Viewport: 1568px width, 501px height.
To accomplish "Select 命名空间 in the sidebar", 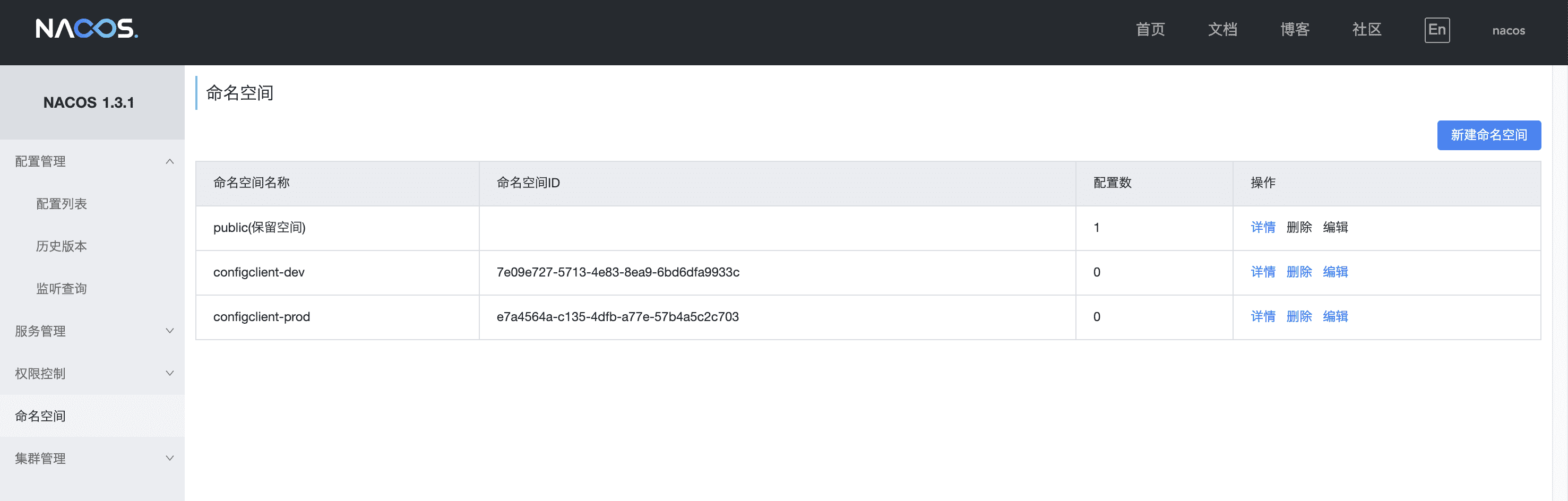I will coord(40,416).
